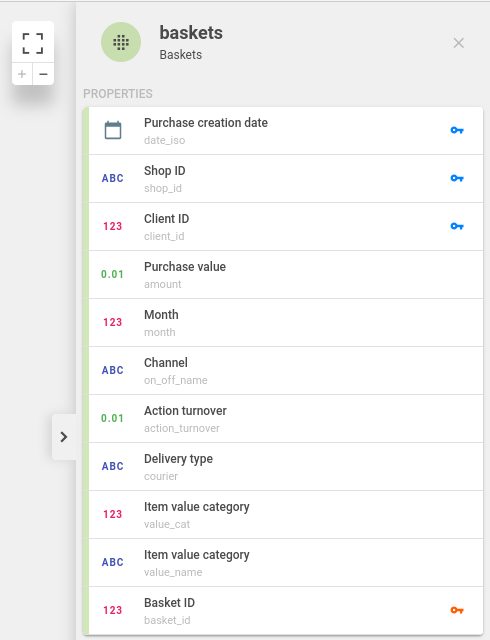Click the green baskets grid icon
This screenshot has width=490, height=640.
point(121,42)
